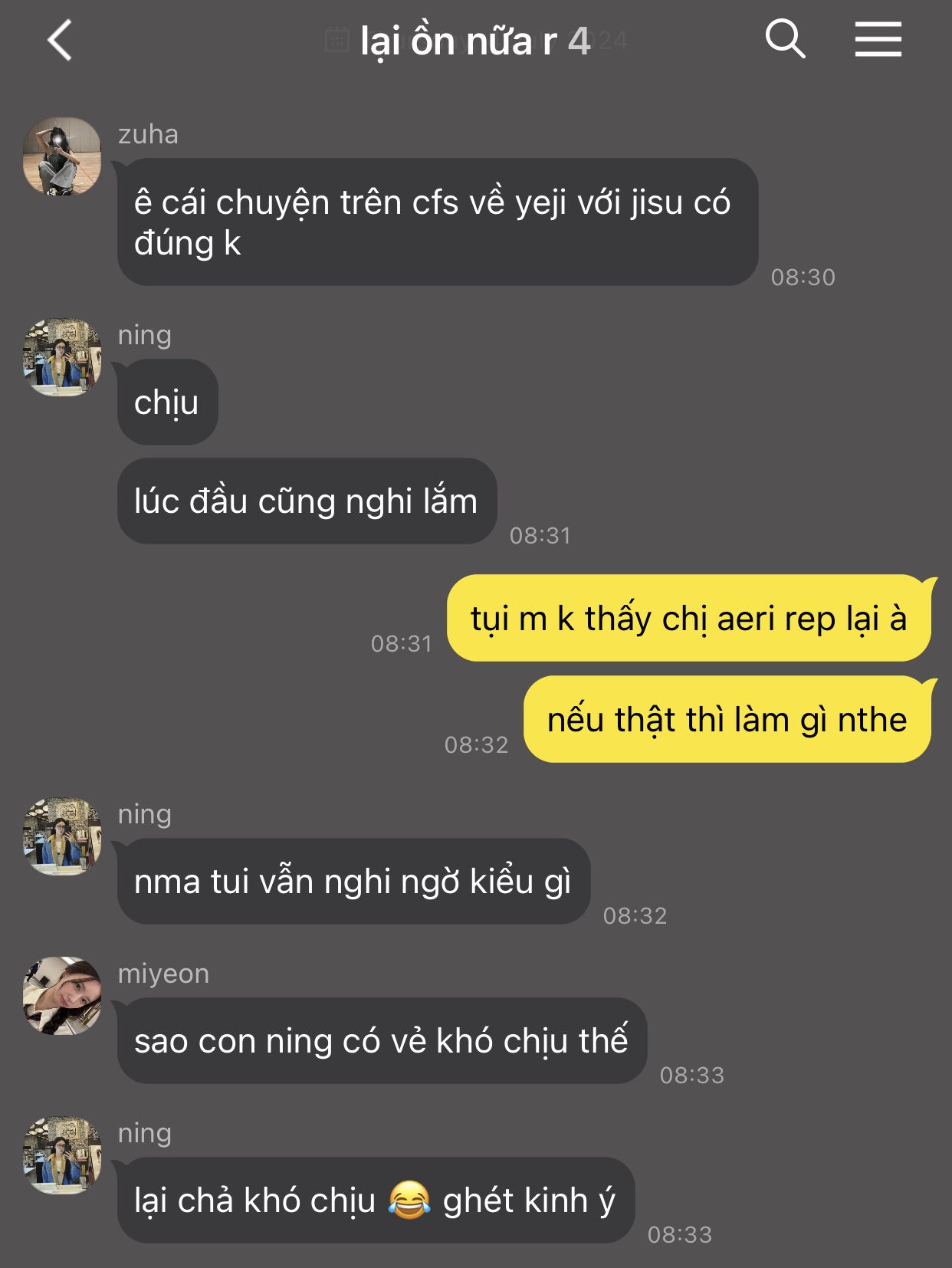Tap the faded calendar icon in header

click(336, 39)
